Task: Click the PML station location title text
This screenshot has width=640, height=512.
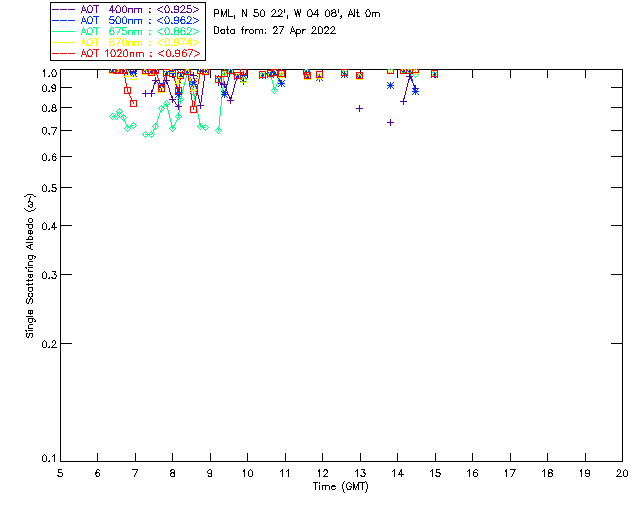Action: coord(296,14)
